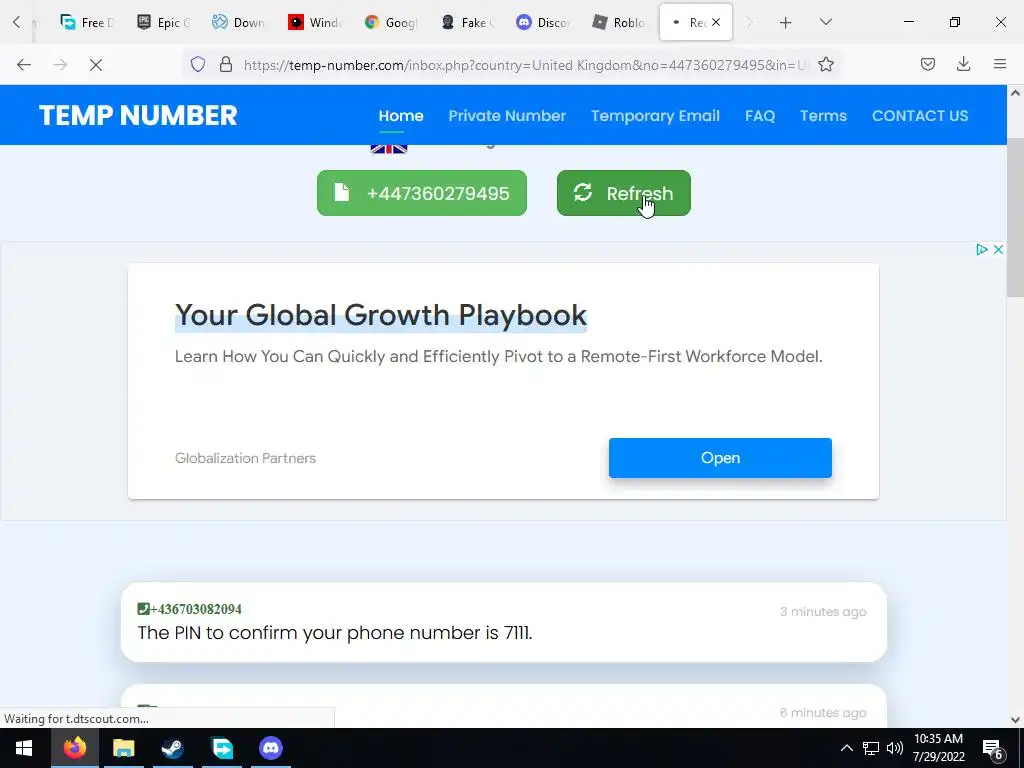Open a new tab with the plus button

786,23
